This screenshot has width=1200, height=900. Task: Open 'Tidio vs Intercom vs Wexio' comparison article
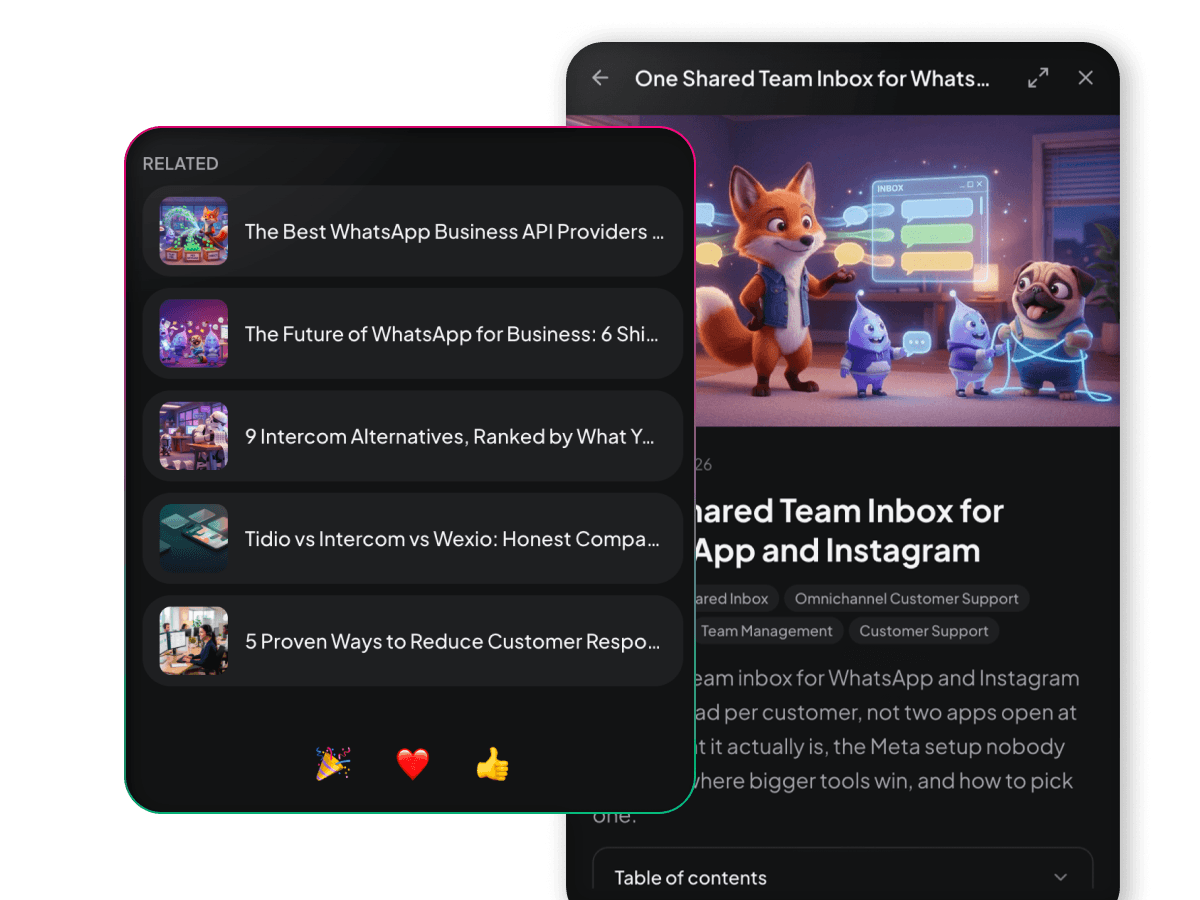(413, 539)
